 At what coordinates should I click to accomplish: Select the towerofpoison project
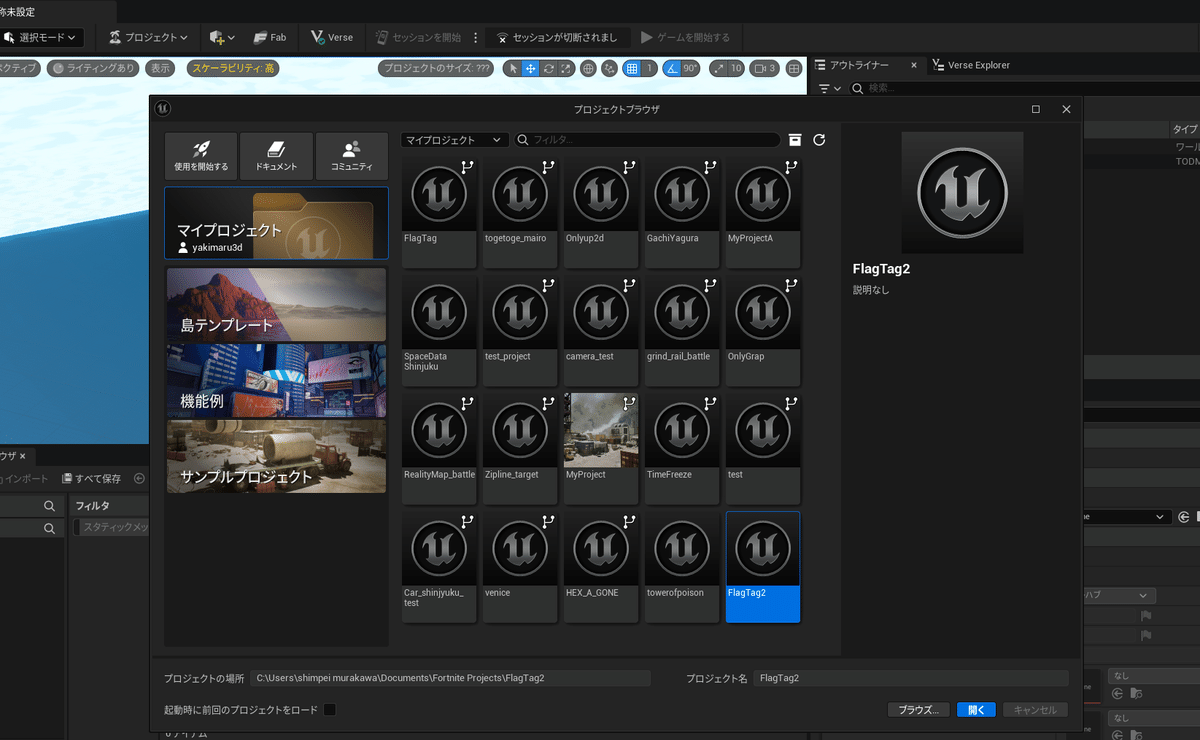[x=682, y=566]
